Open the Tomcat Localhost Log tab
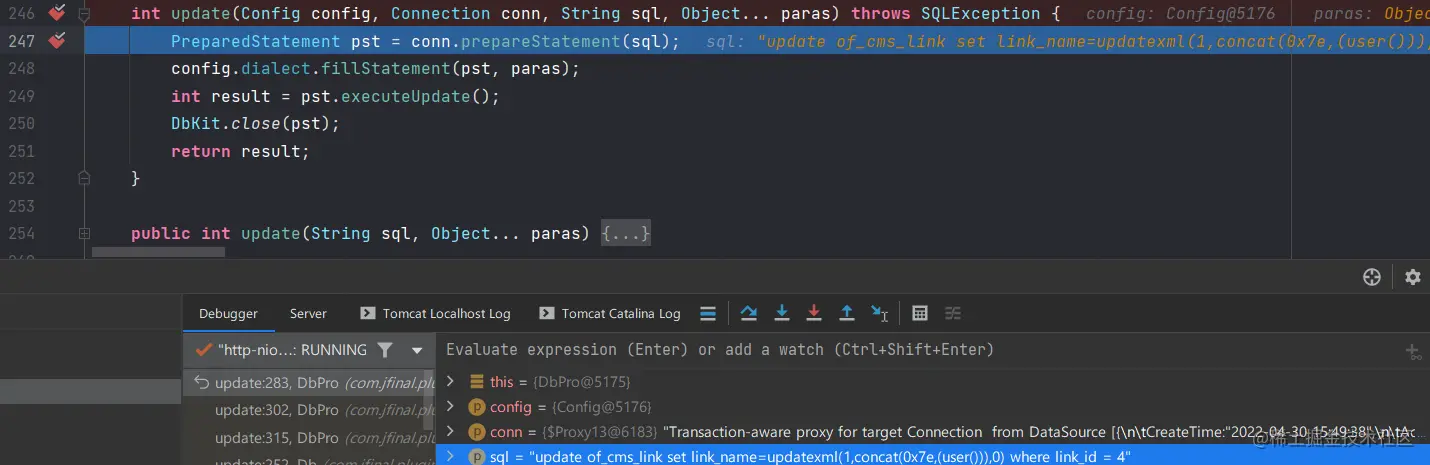This screenshot has height=465, width=1430. (435, 313)
